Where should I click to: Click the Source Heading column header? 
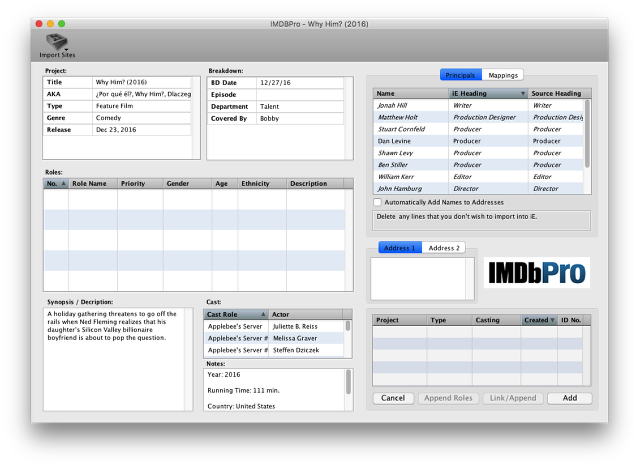(559, 93)
